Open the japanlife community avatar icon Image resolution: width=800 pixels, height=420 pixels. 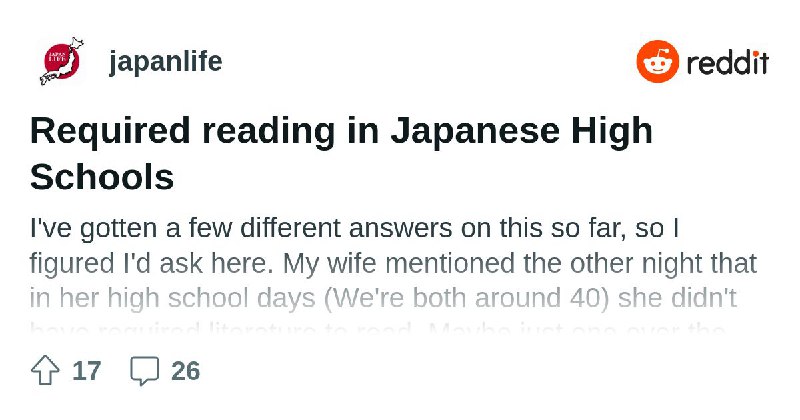point(62,61)
